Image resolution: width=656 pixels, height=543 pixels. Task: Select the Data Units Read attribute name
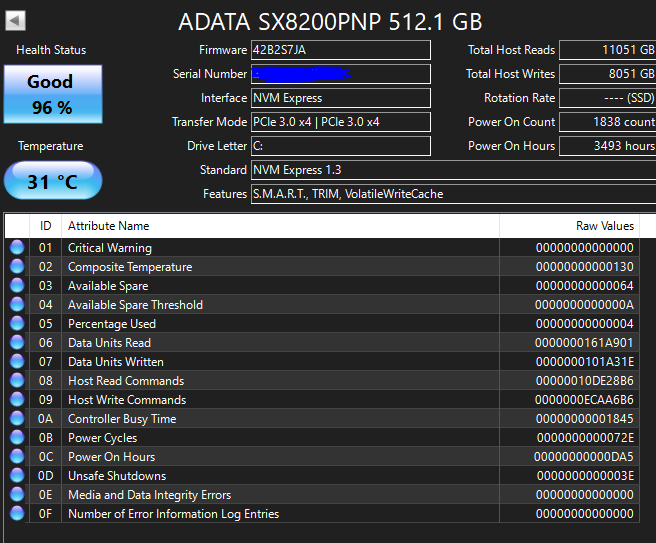point(109,343)
